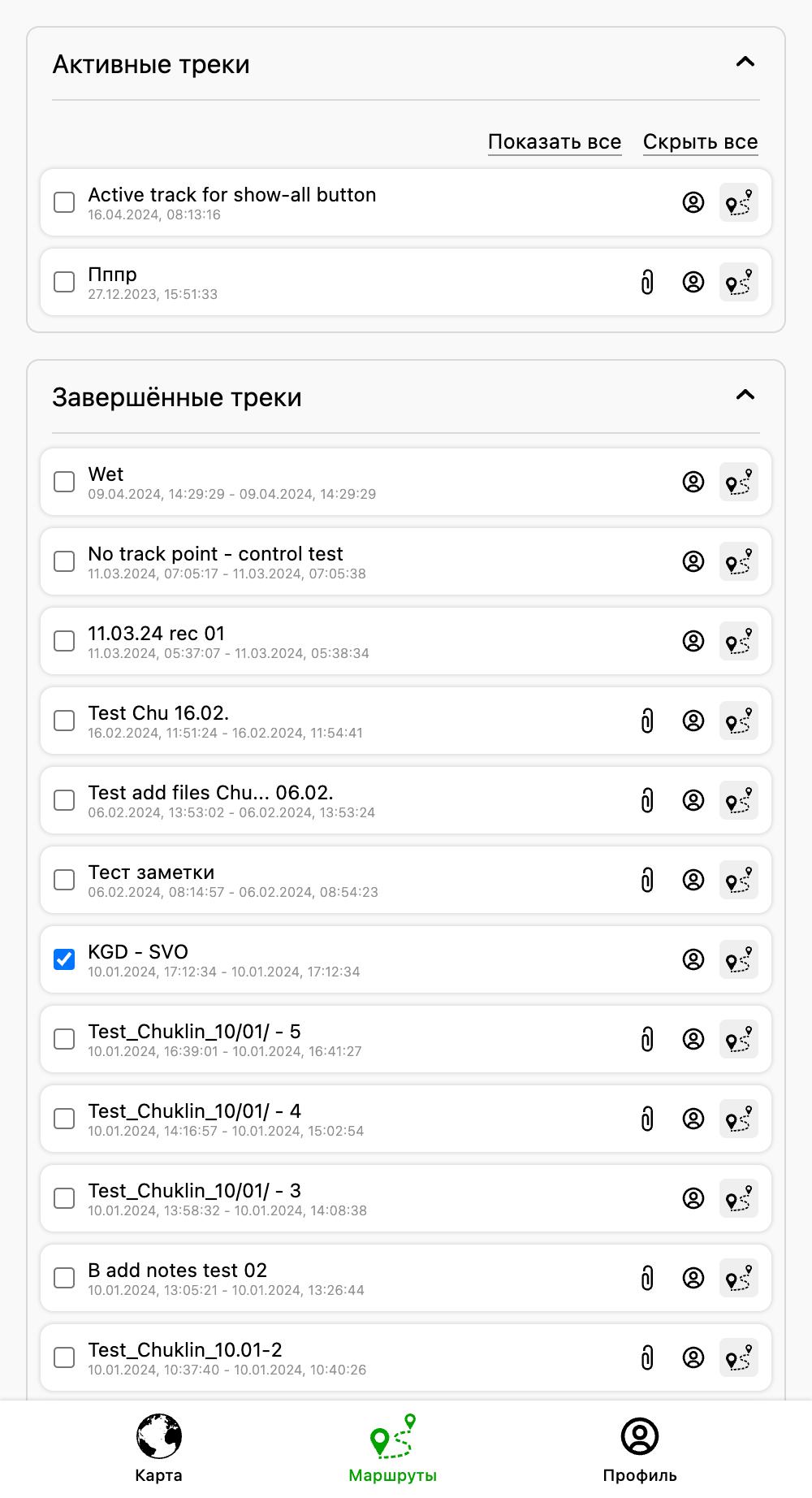The height and width of the screenshot is (1498, 812).
Task: Click profile icon on Wet row
Action: [693, 482]
